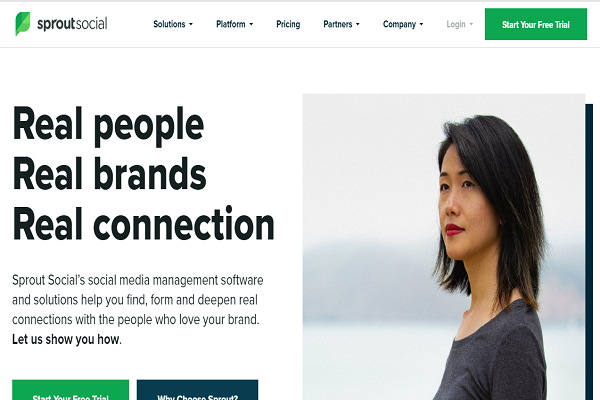Open the Login dropdown
Screen dimensions: 600x400
[460, 24]
